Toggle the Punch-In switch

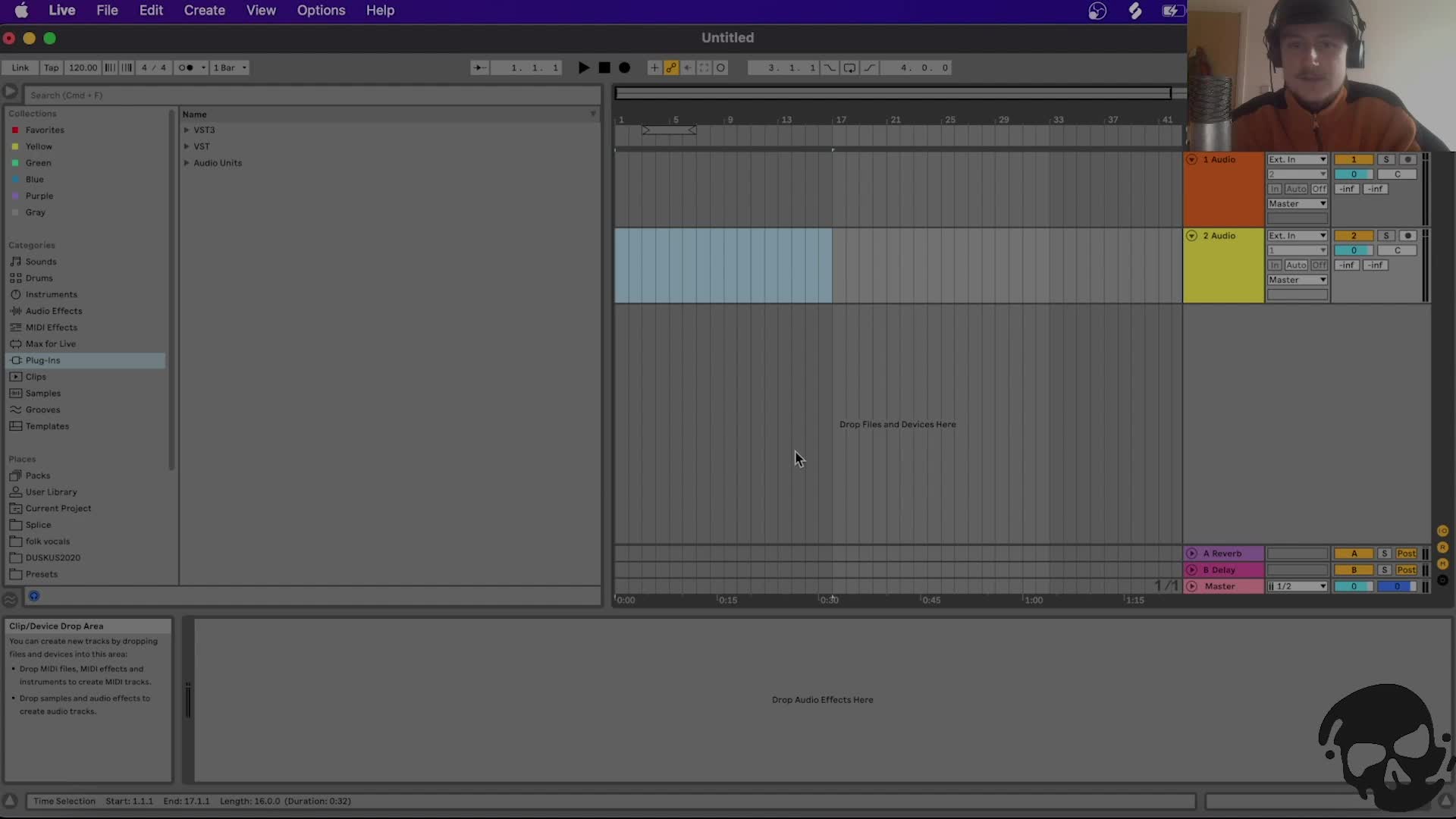[830, 67]
